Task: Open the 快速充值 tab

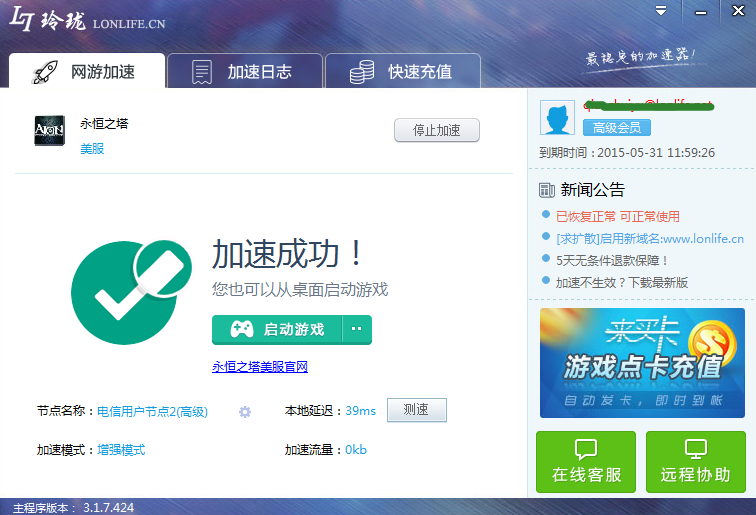Action: point(403,71)
